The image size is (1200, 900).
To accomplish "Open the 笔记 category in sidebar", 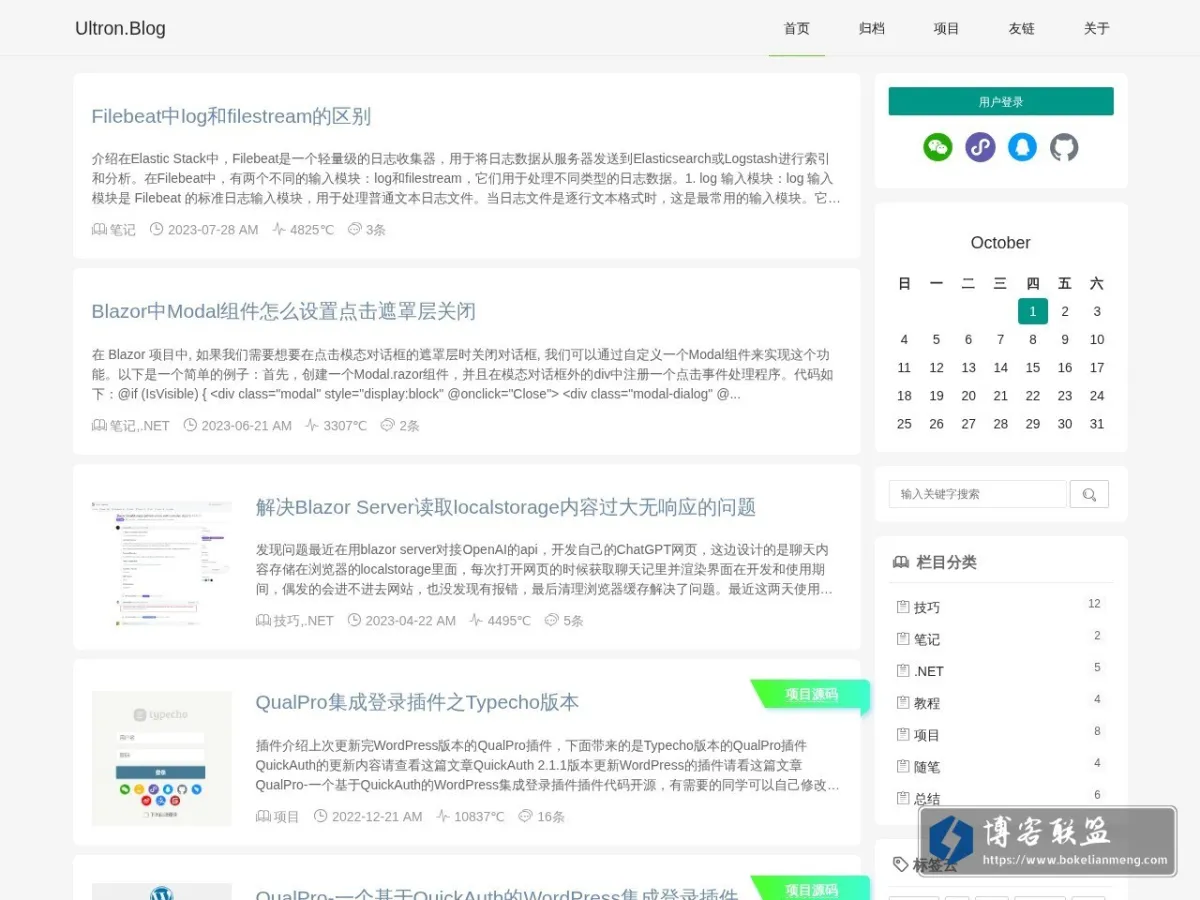I will (x=927, y=639).
